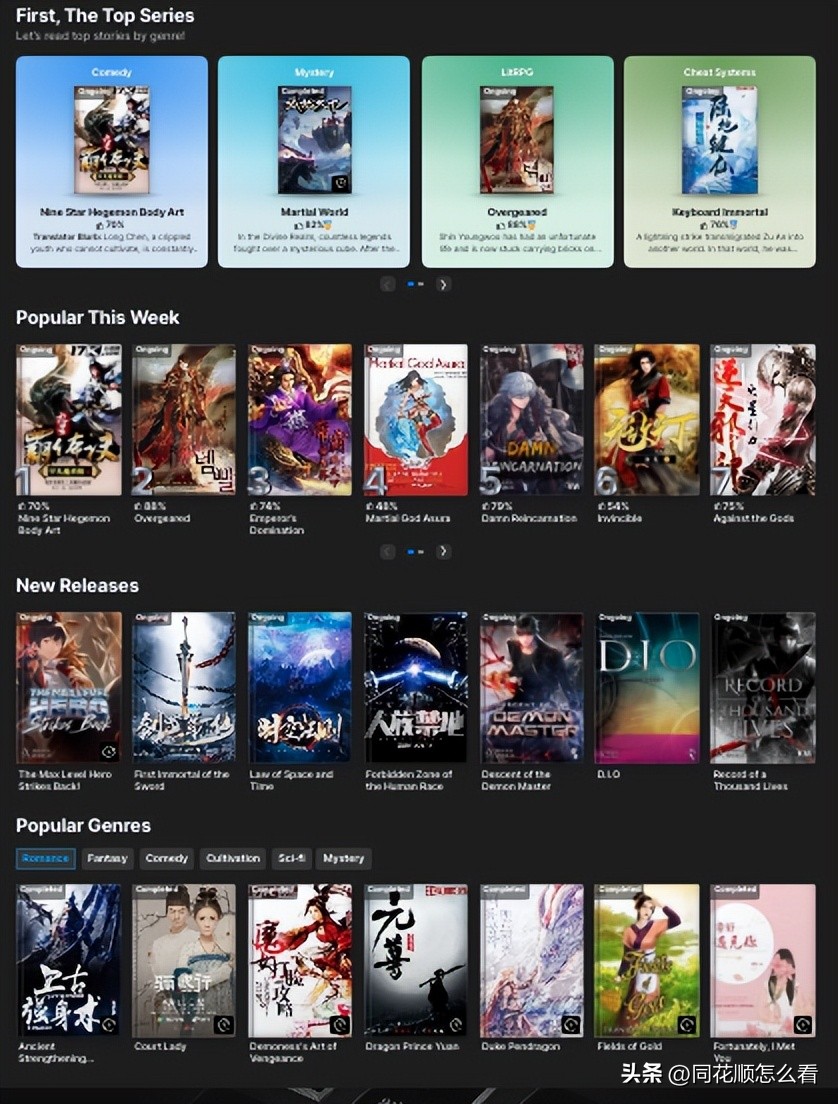Click badge icon on Fortunately, I Met You cover
Image resolution: width=838 pixels, height=1104 pixels.
803,1024
